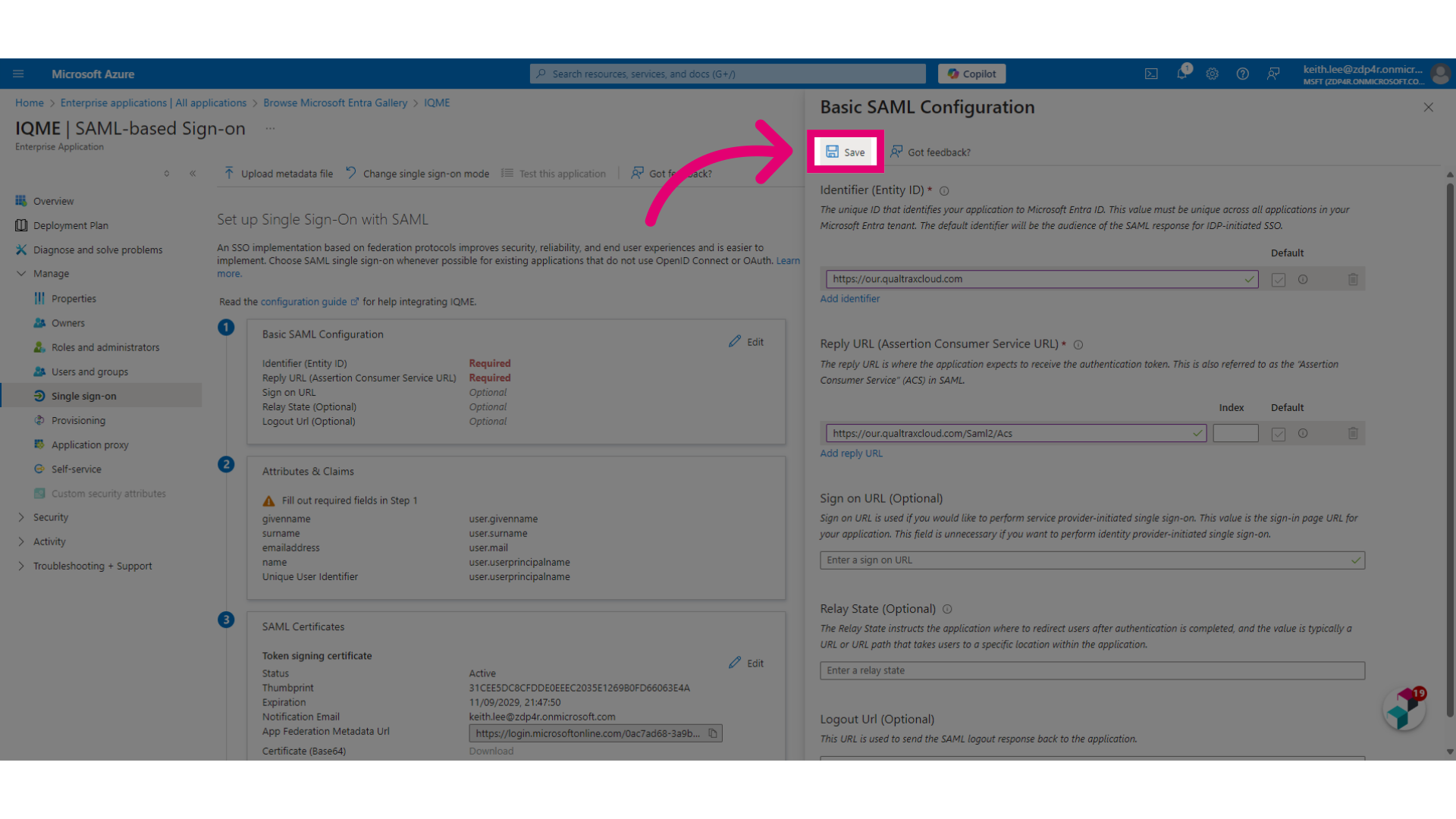Click the Save icon button

[x=845, y=152]
